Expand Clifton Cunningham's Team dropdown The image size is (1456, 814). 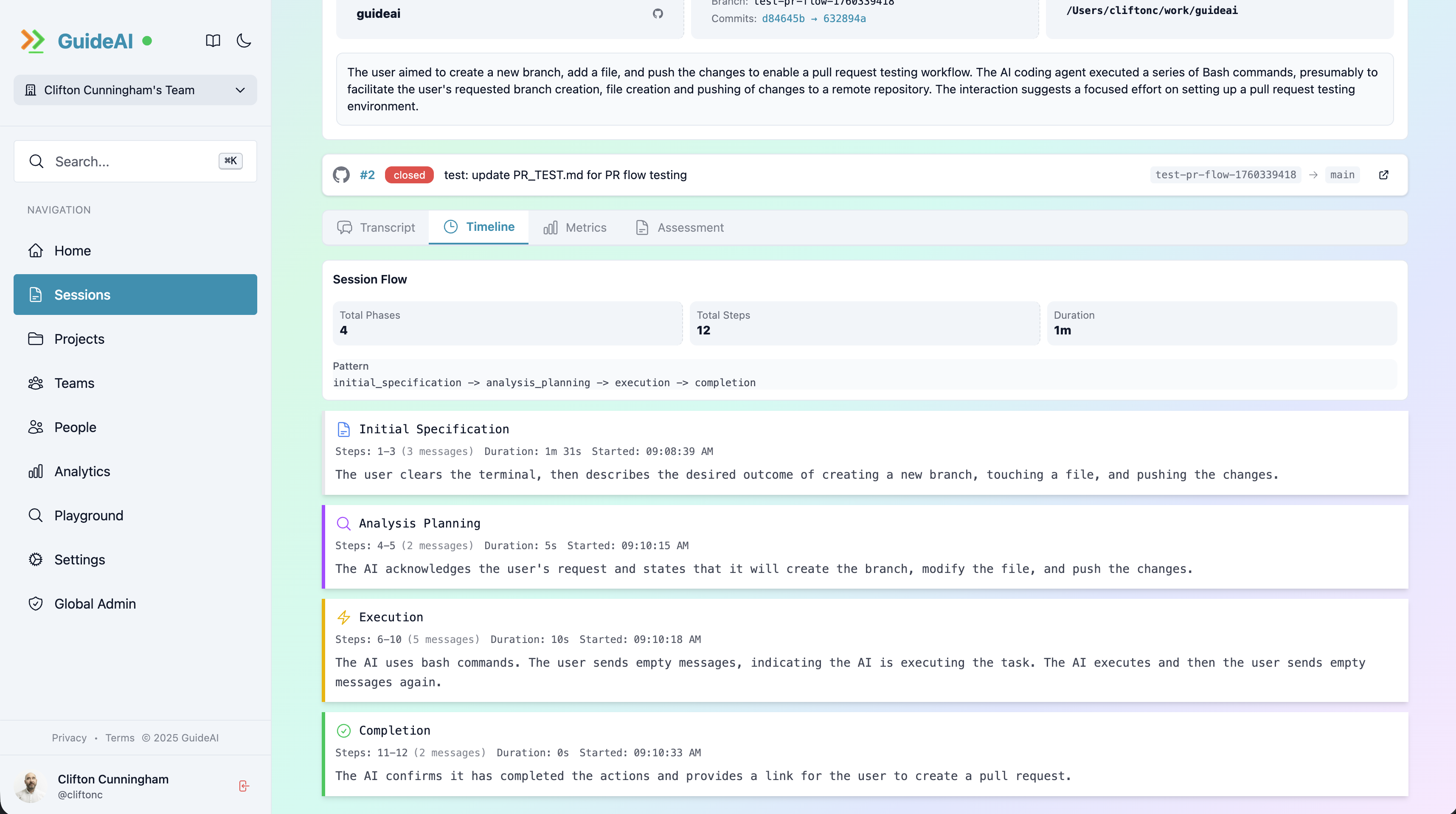[x=135, y=90]
